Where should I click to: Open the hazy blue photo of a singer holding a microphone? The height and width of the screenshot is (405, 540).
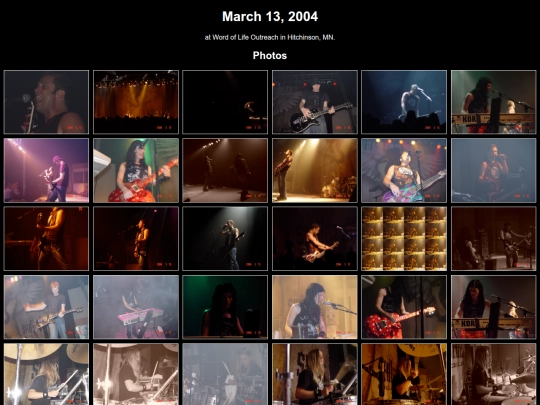coord(494,170)
